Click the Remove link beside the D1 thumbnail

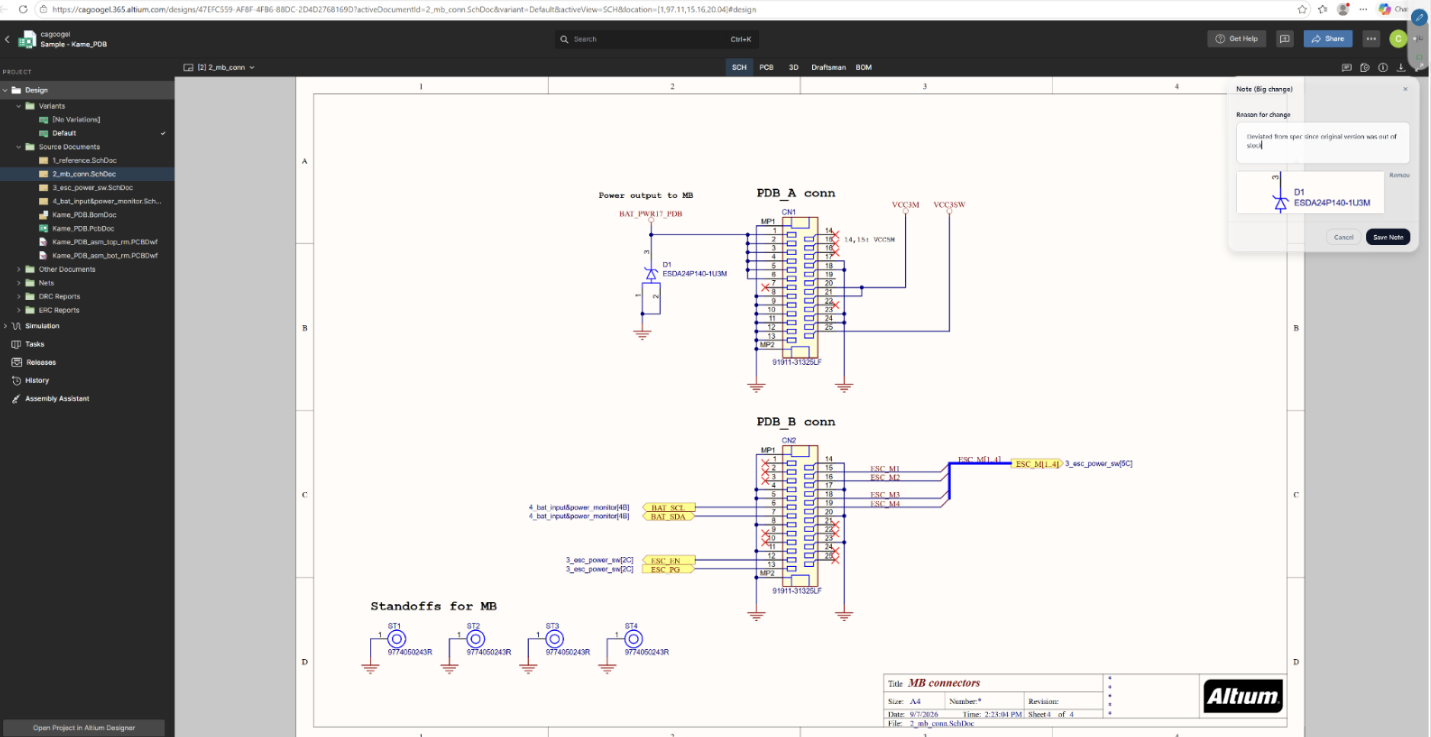pos(1399,175)
